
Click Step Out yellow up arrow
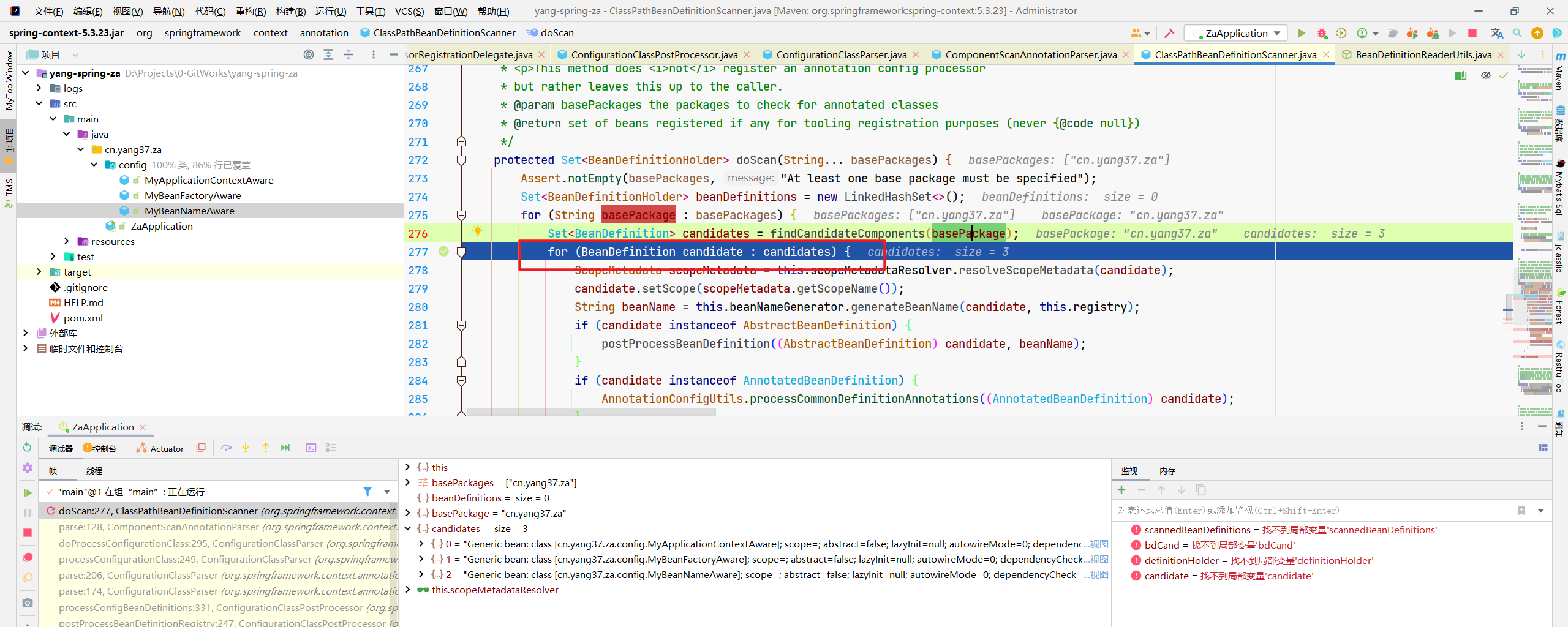[266, 448]
